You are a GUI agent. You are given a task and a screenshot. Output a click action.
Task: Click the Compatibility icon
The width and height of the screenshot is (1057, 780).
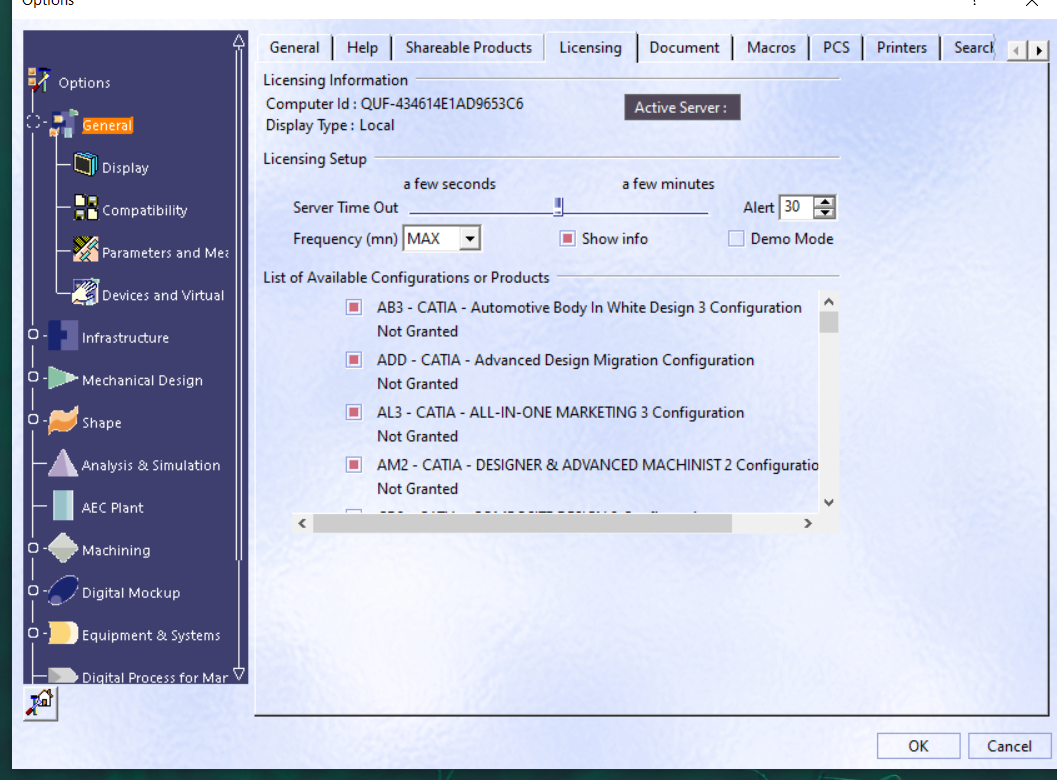coord(86,208)
